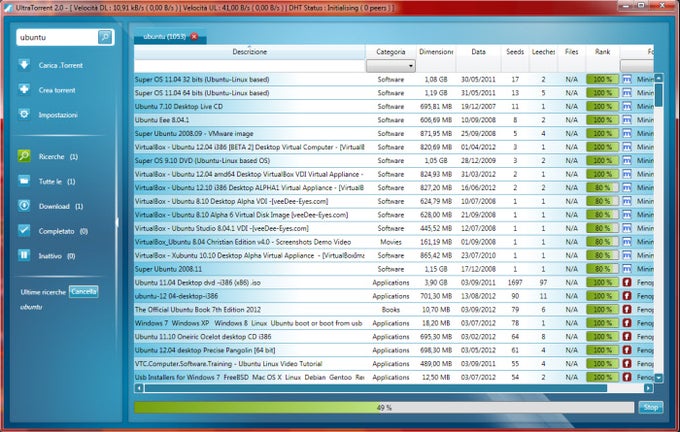Click the 49 % search progress bar
680x432 pixels.
tap(384, 407)
